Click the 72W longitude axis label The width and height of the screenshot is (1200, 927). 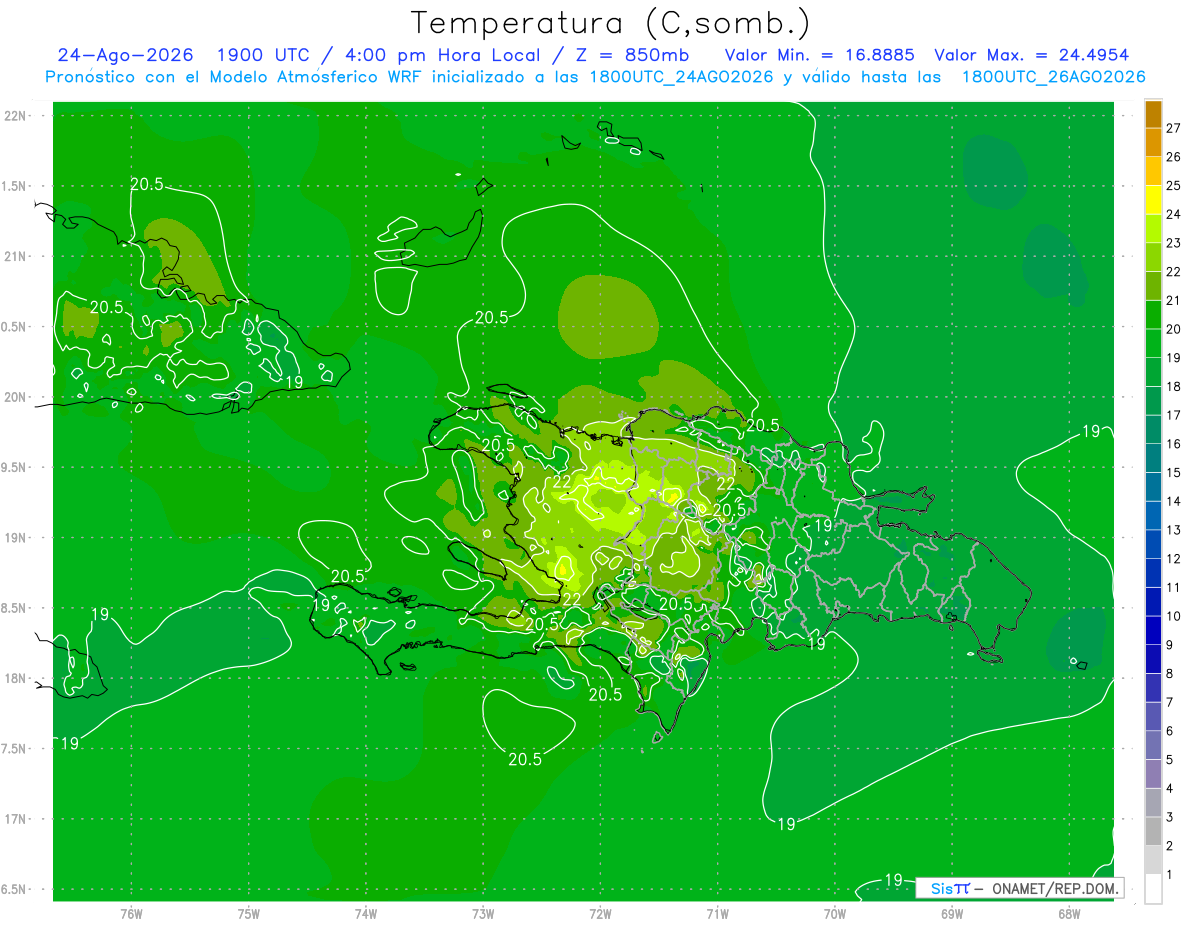[600, 914]
